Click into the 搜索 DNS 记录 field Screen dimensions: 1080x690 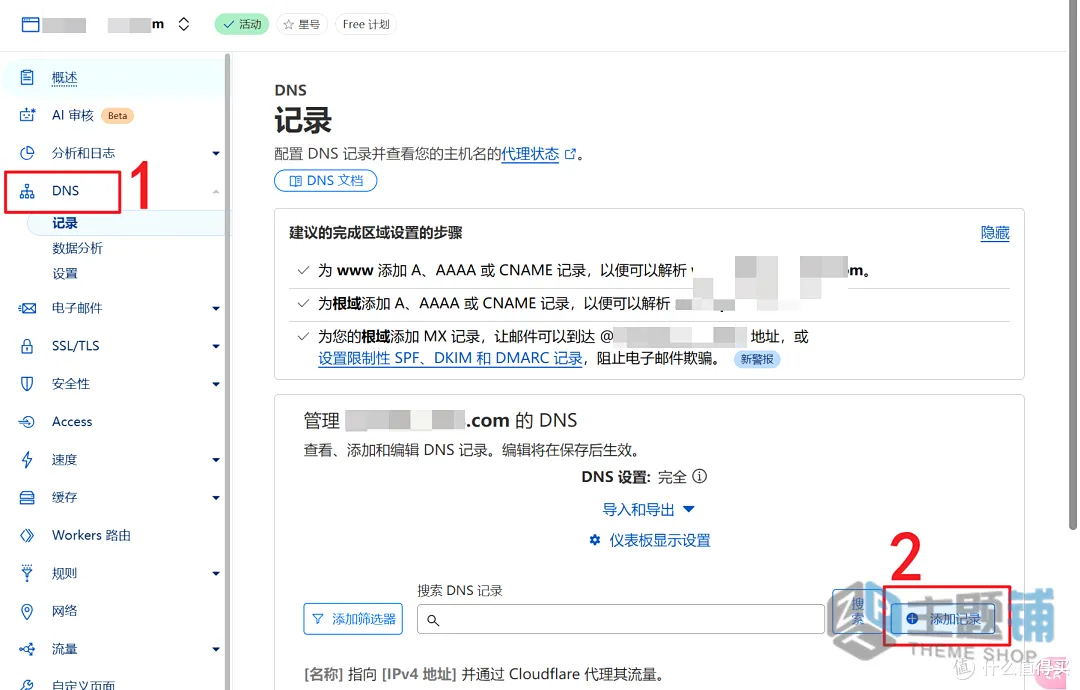point(621,619)
